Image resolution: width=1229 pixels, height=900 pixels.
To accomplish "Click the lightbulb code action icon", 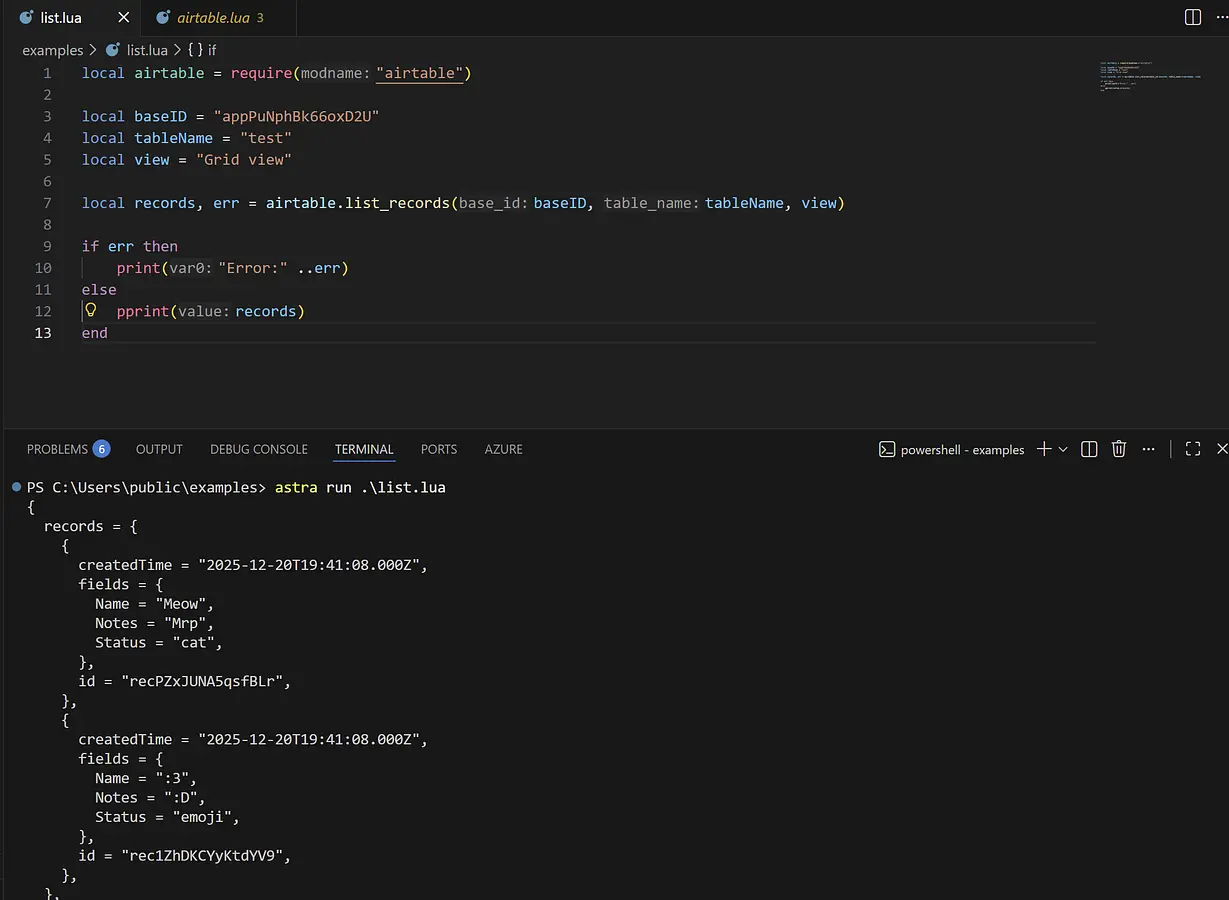I will (x=90, y=310).
